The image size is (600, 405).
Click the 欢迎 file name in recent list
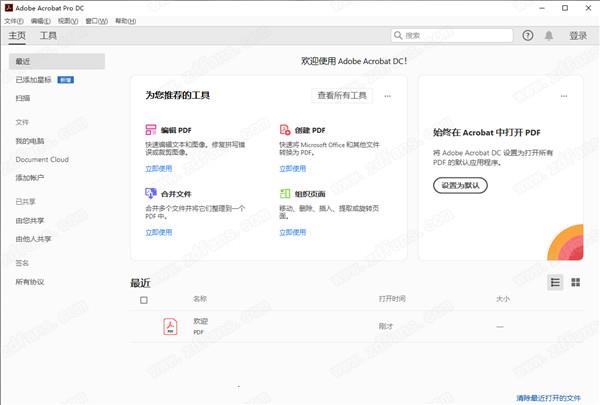tap(201, 321)
